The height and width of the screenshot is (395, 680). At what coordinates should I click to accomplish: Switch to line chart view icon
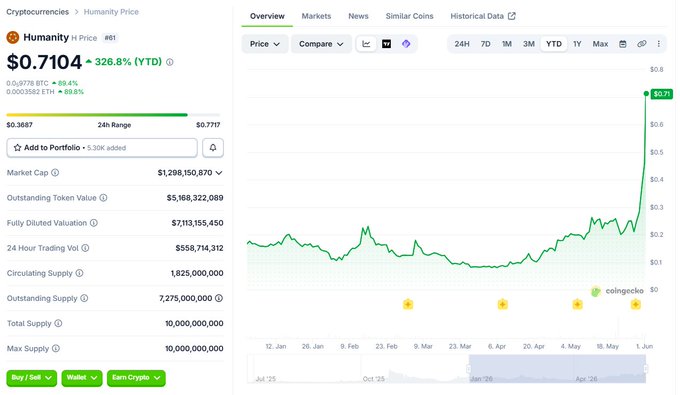tap(366, 44)
